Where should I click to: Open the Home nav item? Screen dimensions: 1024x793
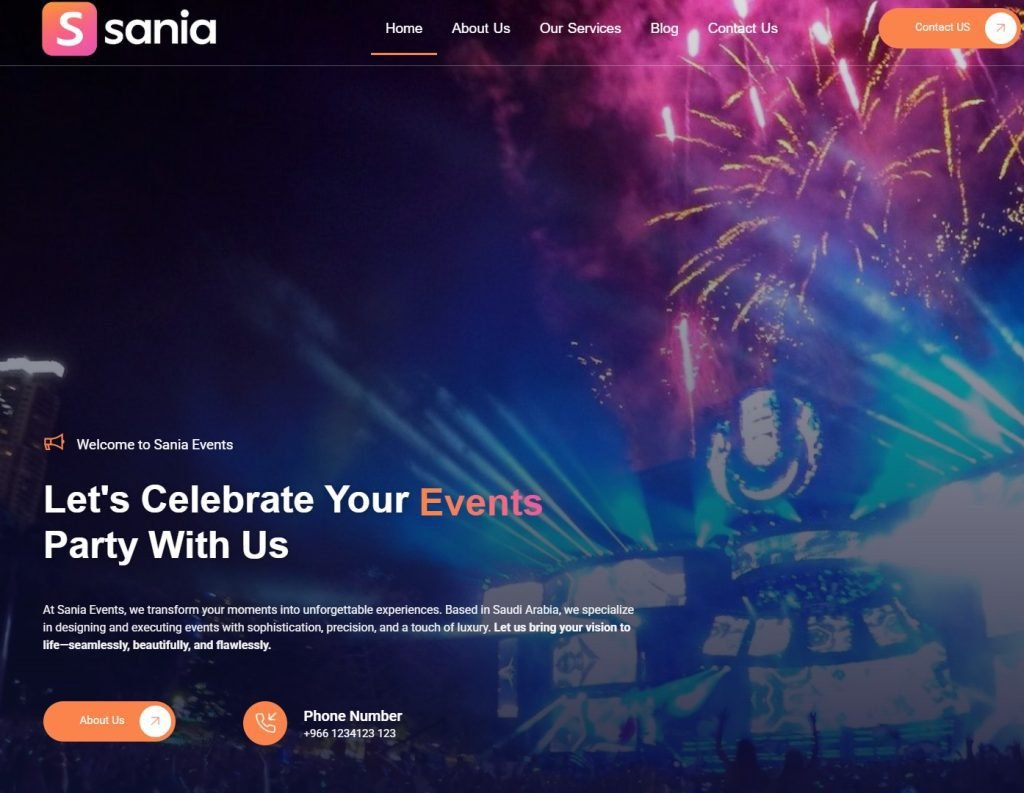[x=404, y=29]
